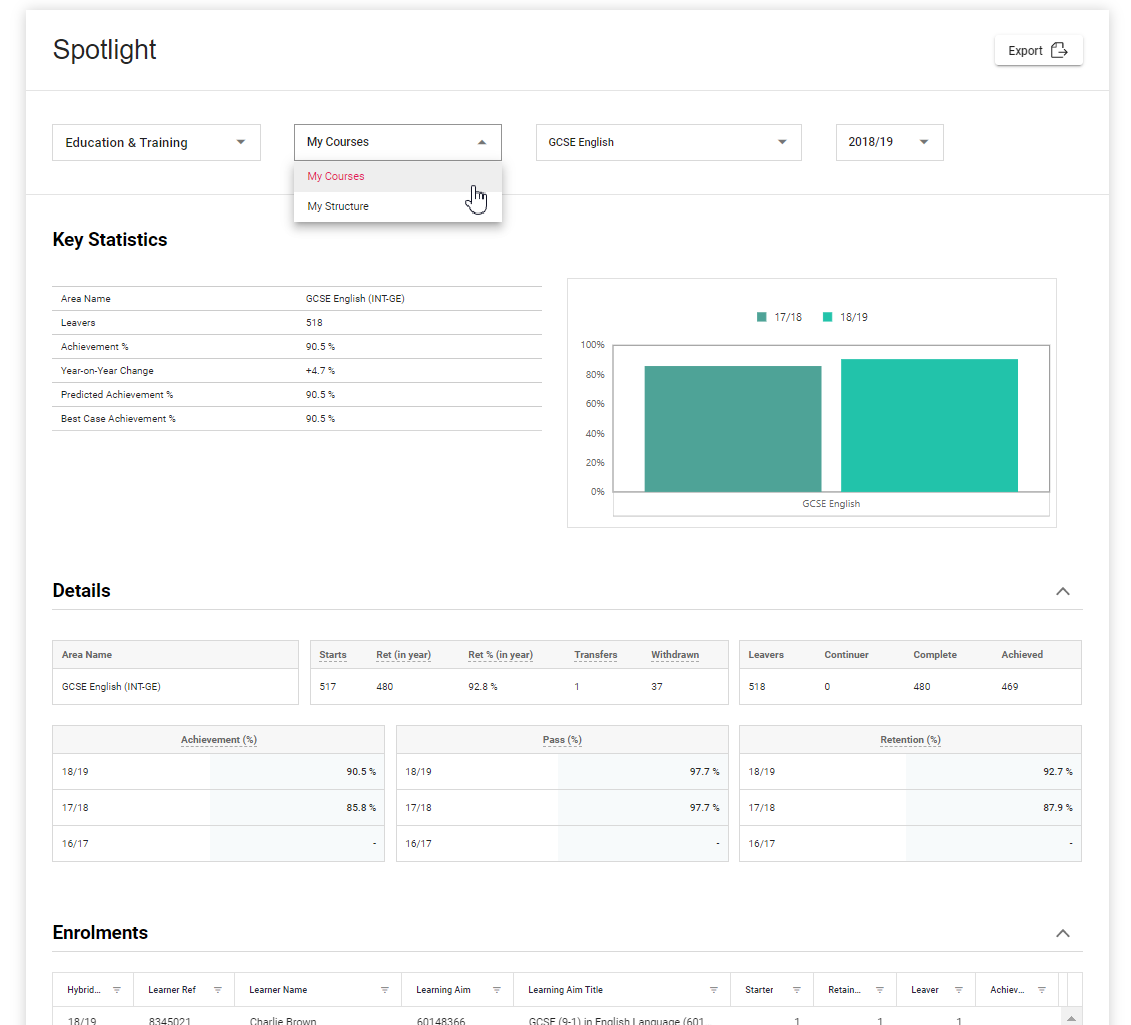This screenshot has width=1131, height=1025.
Task: Select My Structure menu option
Action: 397,206
